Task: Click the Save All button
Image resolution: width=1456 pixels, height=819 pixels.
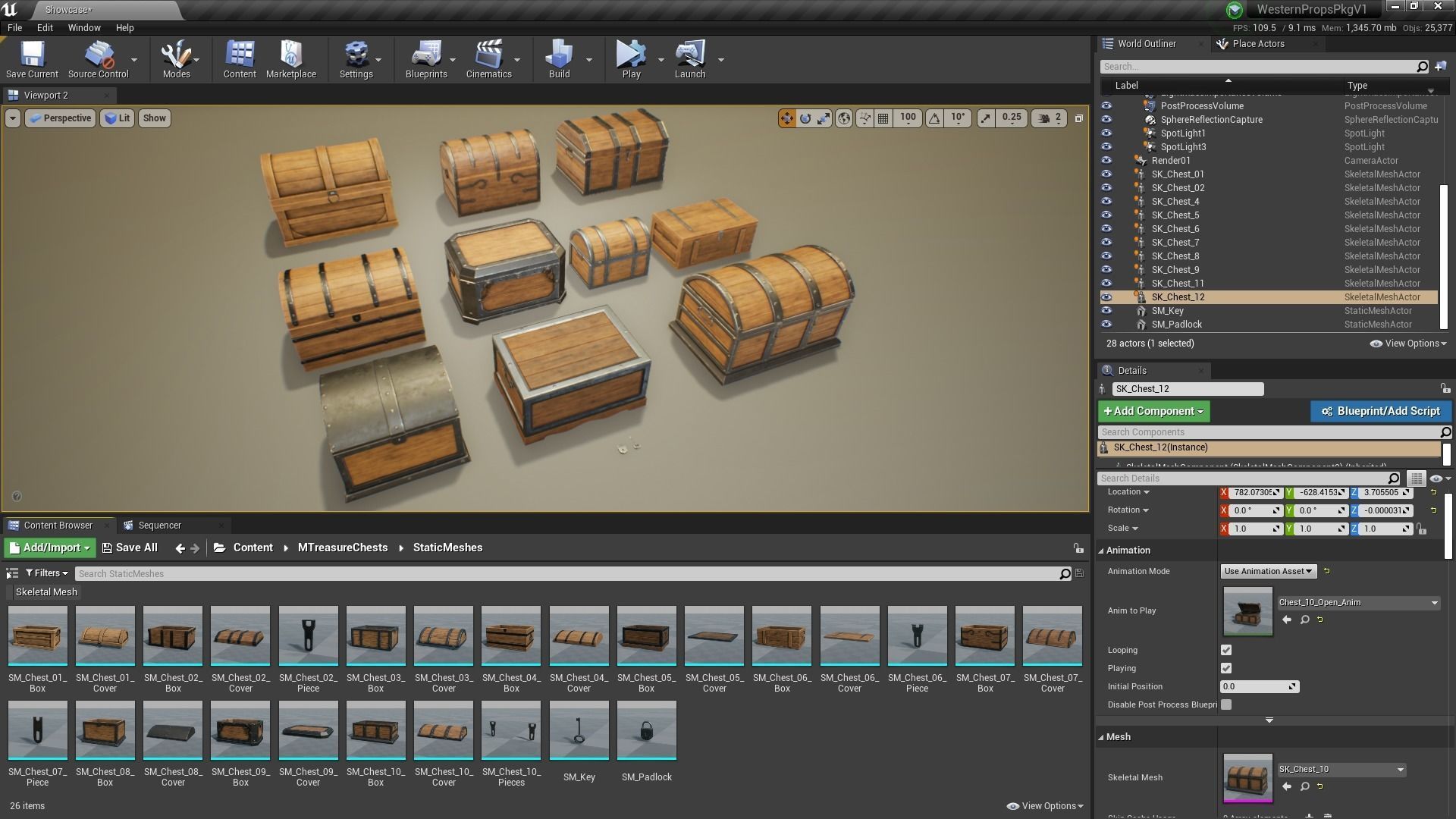Action: pos(130,548)
